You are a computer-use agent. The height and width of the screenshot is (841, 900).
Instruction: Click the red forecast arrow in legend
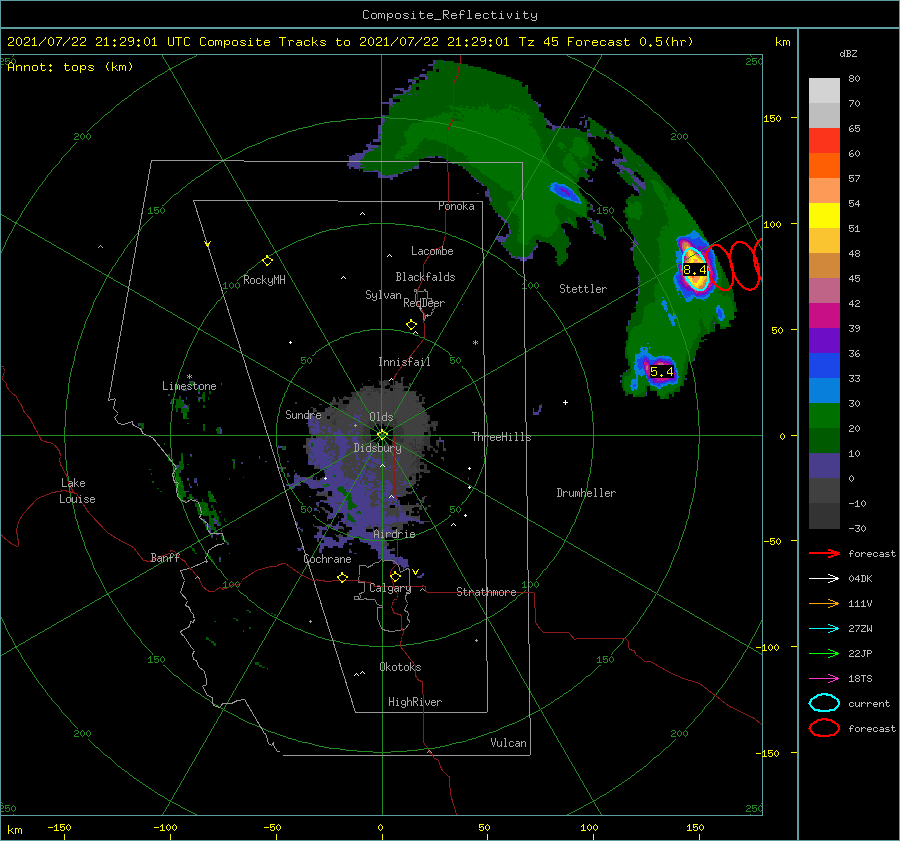pyautogui.click(x=824, y=553)
